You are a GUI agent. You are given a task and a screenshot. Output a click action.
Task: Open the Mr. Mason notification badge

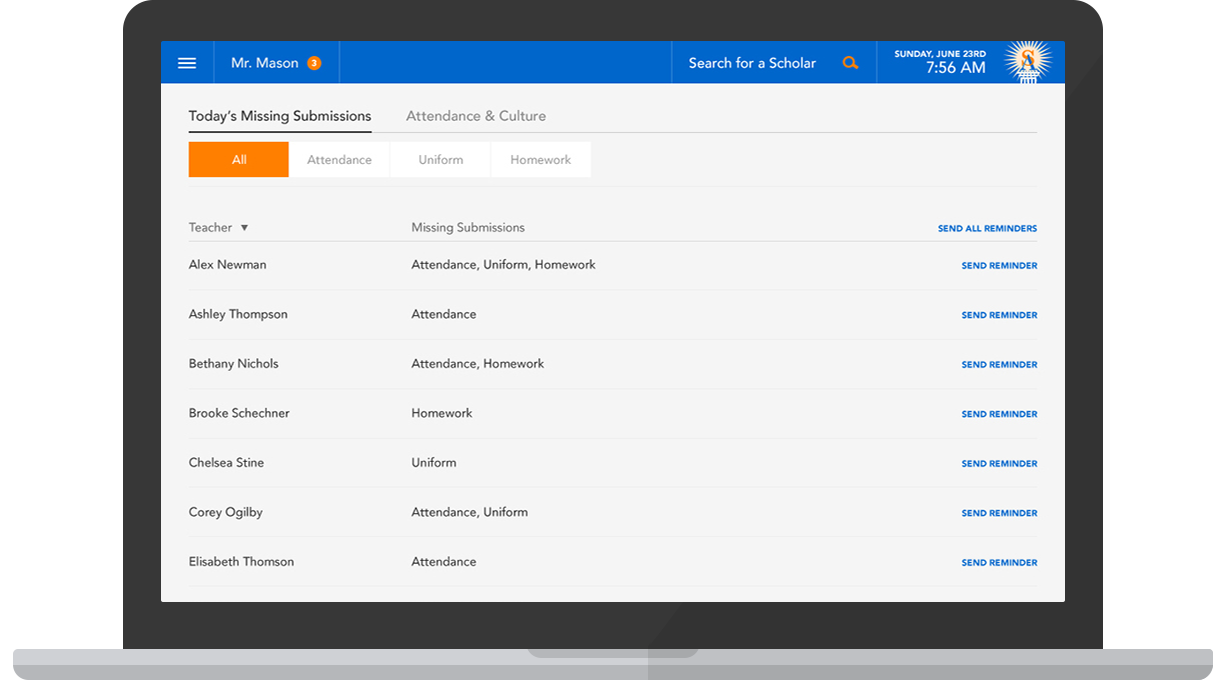[x=314, y=63]
